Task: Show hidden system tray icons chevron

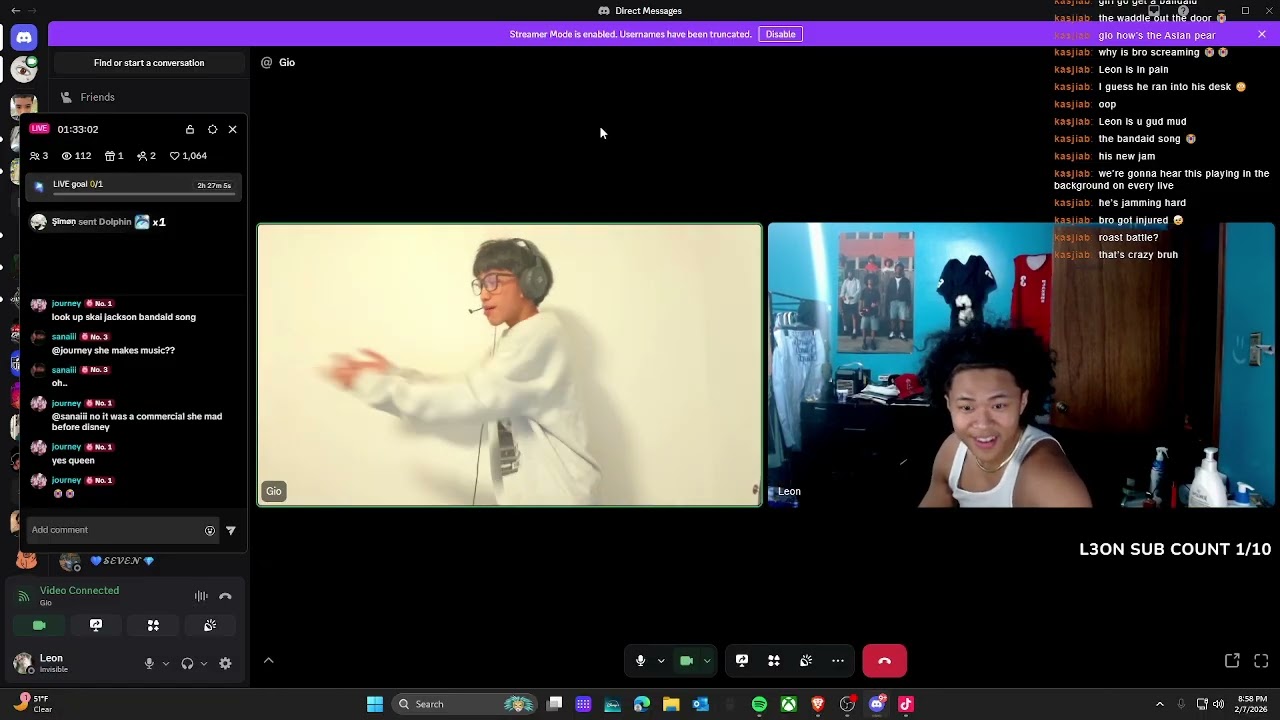Action: pos(1160,704)
